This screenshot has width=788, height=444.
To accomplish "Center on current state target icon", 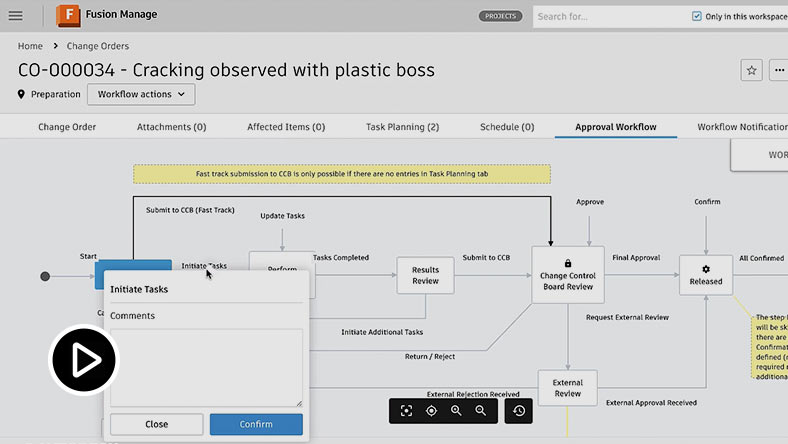I will tap(431, 411).
